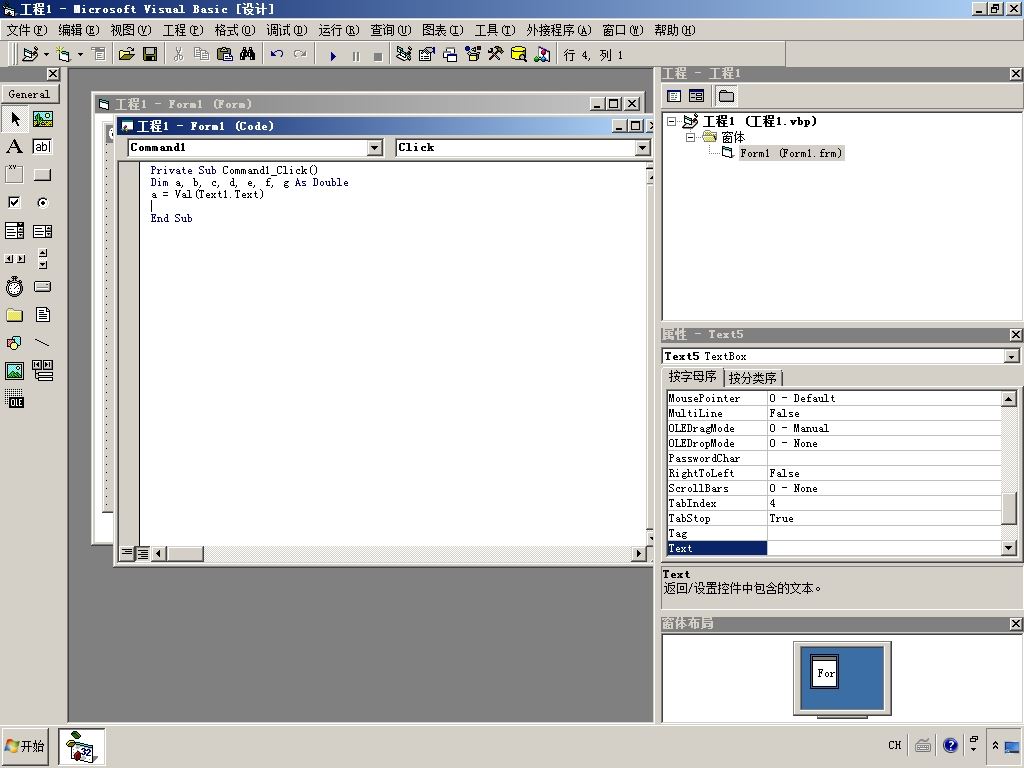Open the 调试(D) menu
The height and width of the screenshot is (768, 1024).
tap(287, 30)
